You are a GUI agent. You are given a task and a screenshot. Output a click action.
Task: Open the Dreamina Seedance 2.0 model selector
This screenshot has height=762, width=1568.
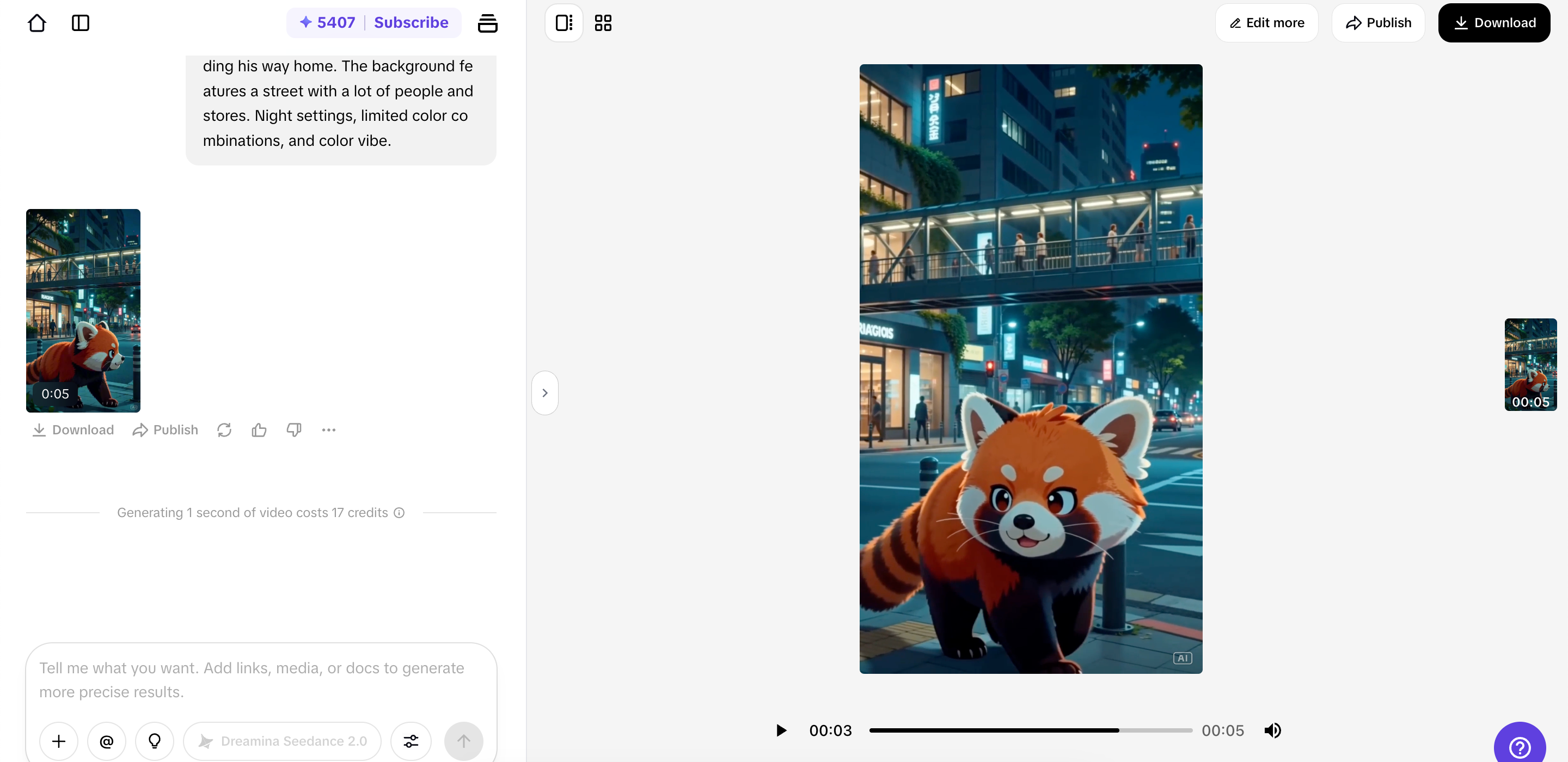pos(283,741)
